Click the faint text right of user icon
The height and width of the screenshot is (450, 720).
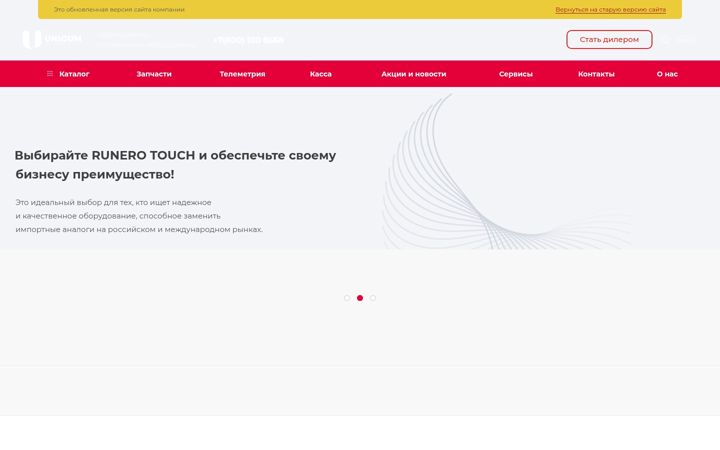tap(685, 40)
